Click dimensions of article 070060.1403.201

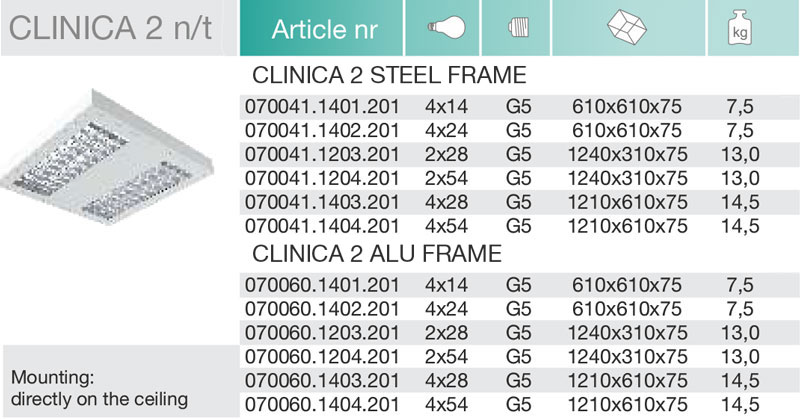(628, 381)
